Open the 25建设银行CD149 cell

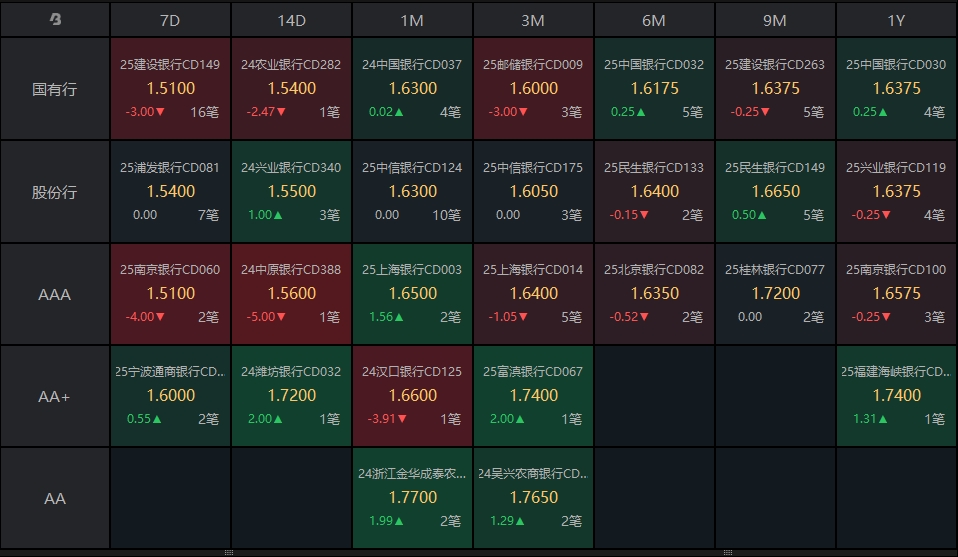(x=170, y=89)
